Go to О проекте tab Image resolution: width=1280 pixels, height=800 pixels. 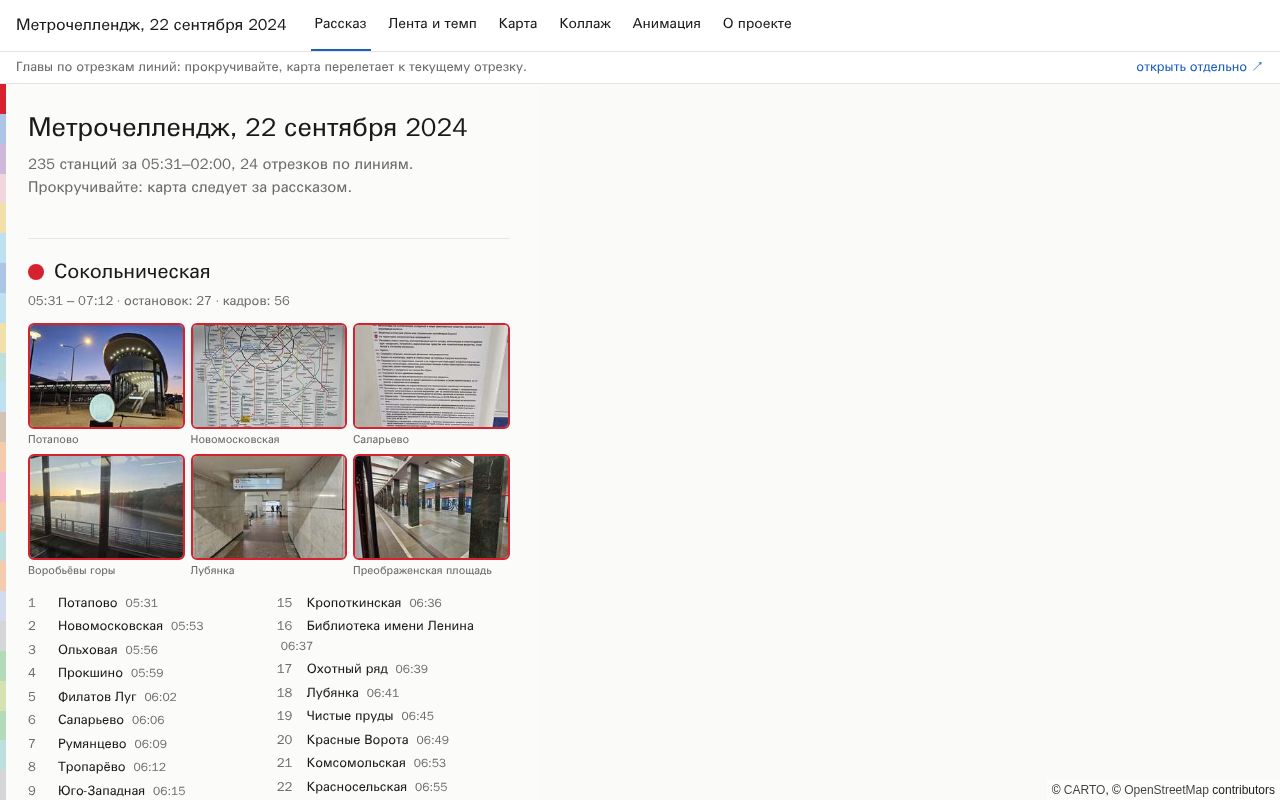pyautogui.click(x=757, y=24)
